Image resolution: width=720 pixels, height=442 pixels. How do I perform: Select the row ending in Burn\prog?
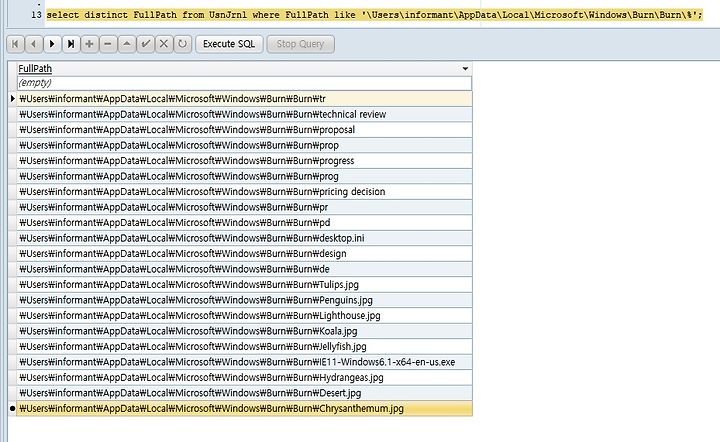[x=244, y=176]
